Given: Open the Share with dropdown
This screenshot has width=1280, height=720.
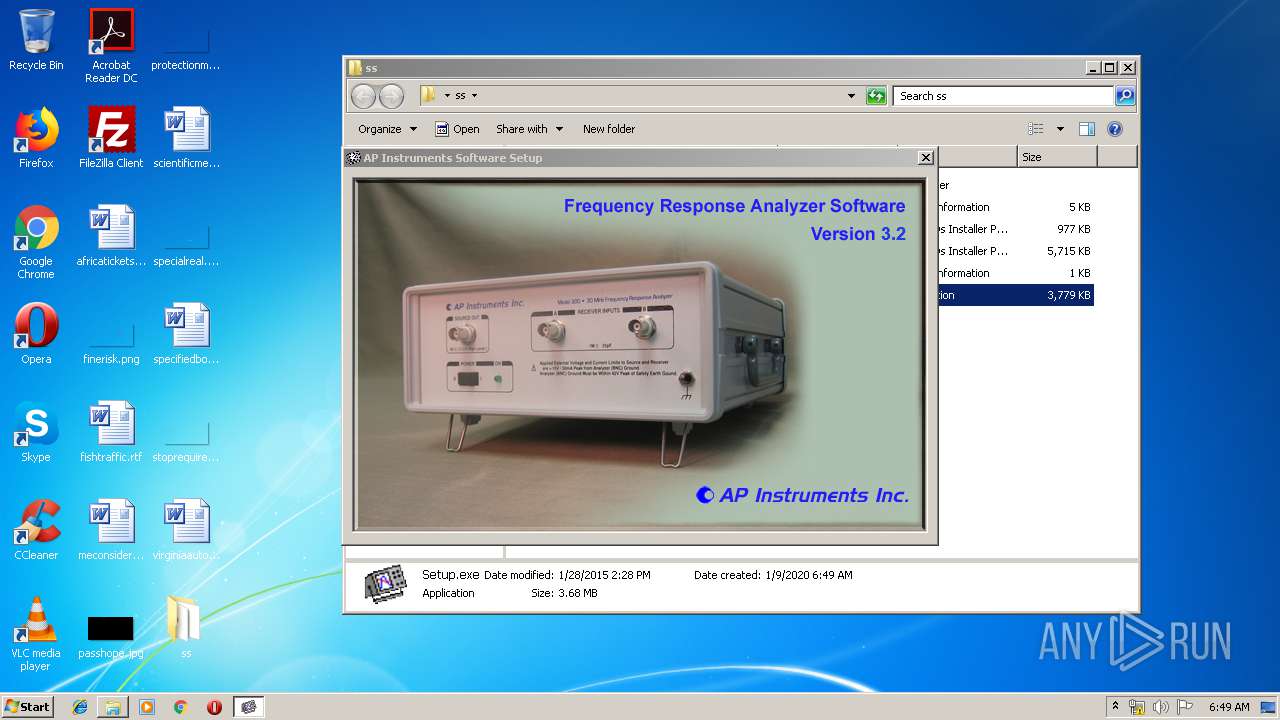Looking at the screenshot, I should tap(530, 129).
